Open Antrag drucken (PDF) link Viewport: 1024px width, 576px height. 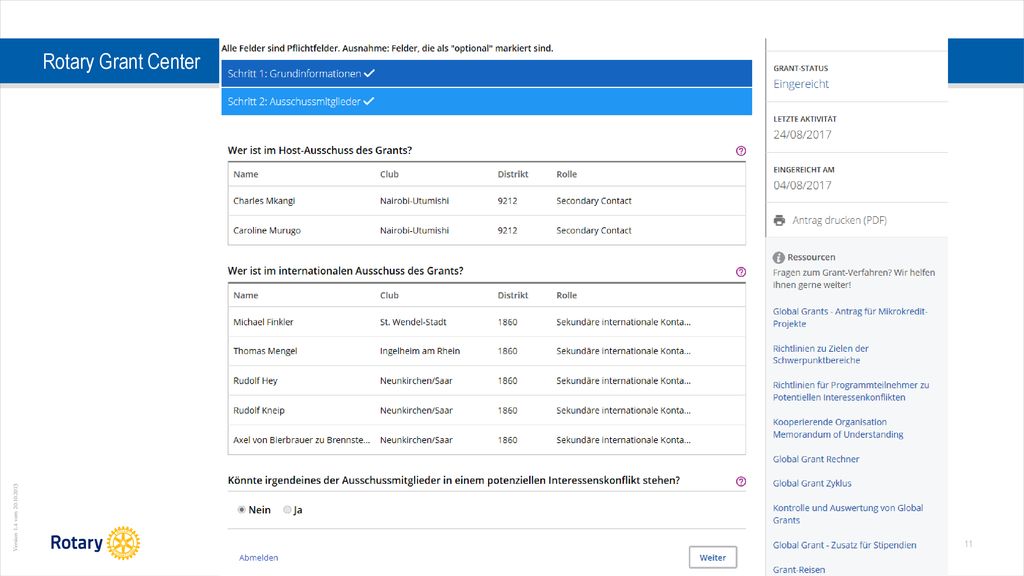(839, 221)
